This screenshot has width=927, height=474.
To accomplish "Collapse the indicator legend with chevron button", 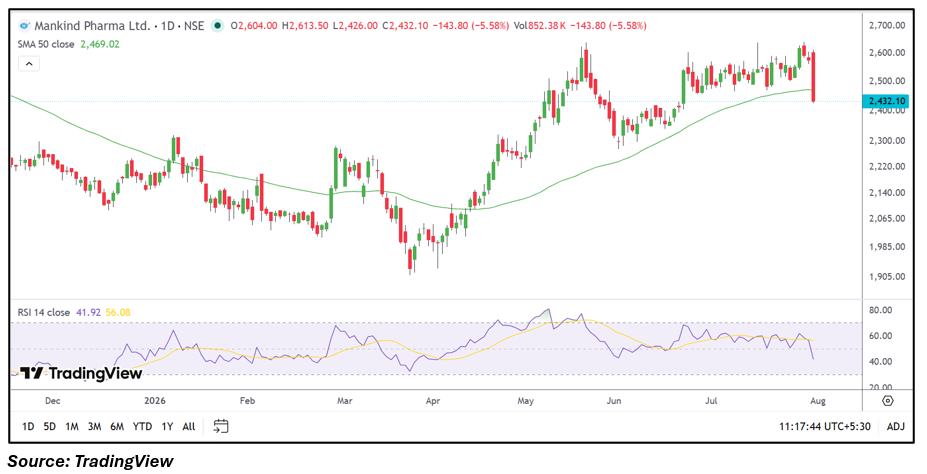I will tap(29, 63).
